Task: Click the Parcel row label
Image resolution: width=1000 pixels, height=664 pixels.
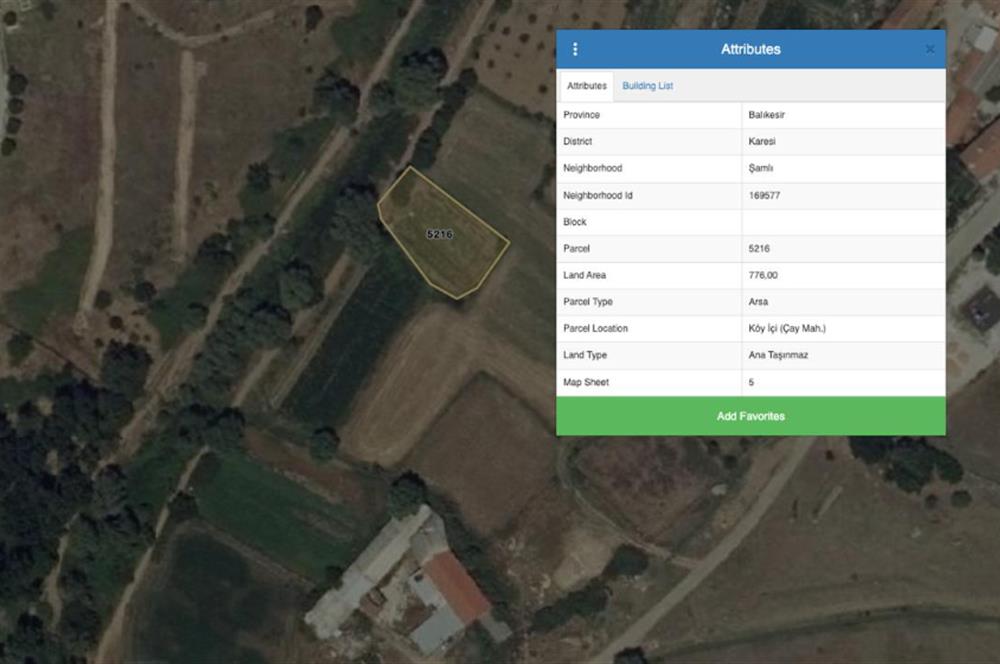Action: tap(577, 249)
